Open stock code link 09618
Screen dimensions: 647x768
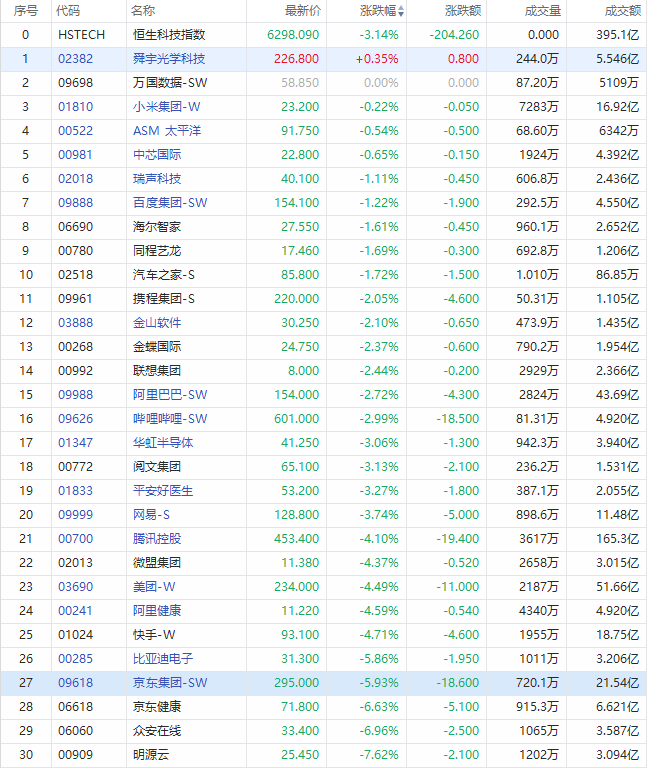pos(75,683)
